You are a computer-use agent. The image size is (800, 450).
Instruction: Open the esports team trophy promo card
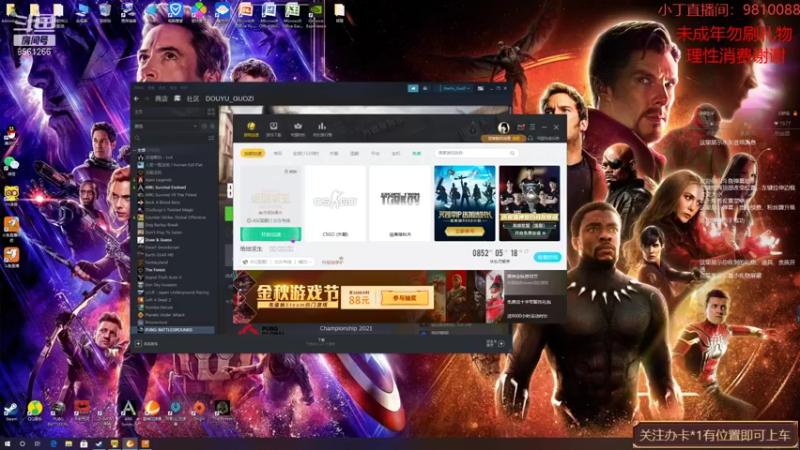(530, 203)
